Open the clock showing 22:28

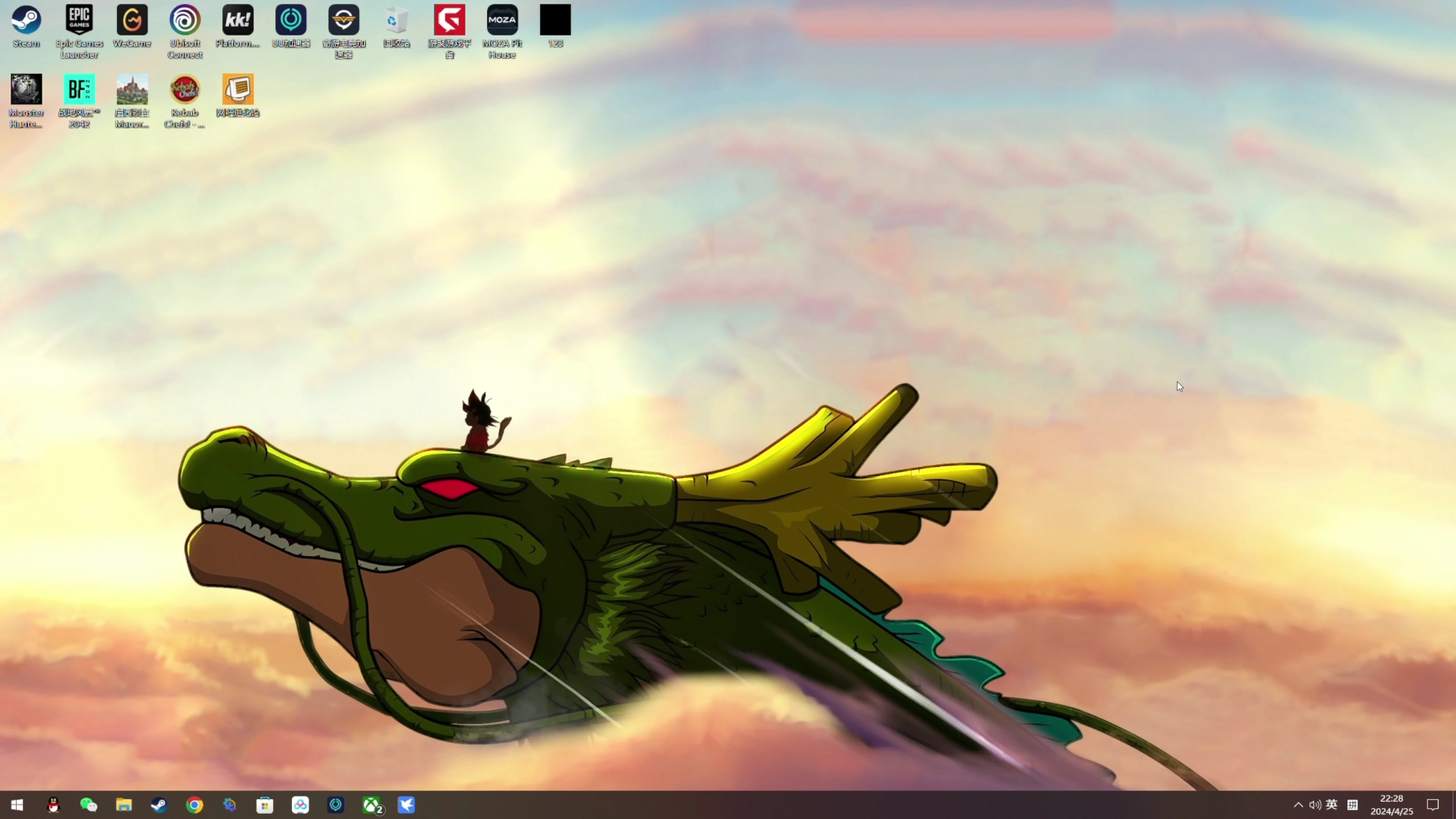tap(1391, 805)
